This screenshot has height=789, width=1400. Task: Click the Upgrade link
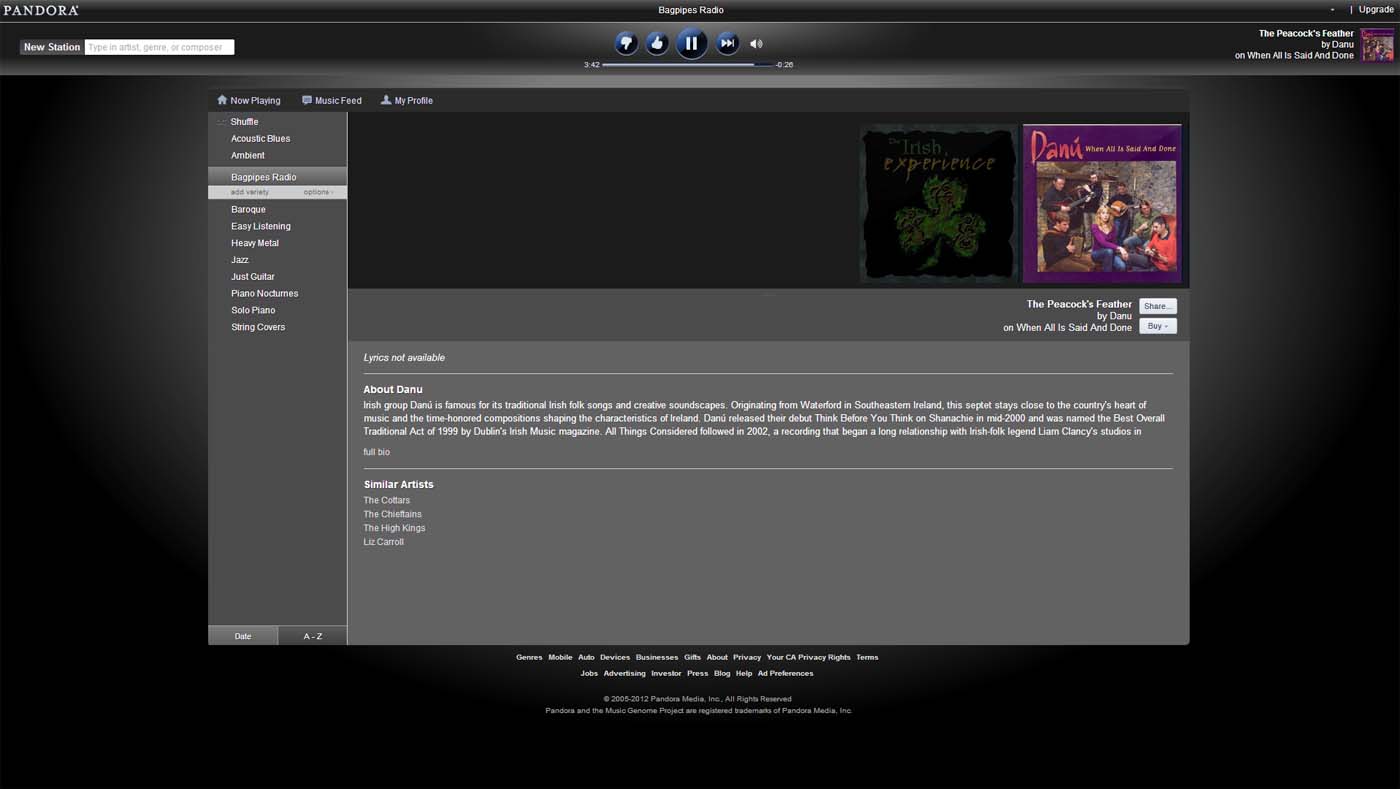click(1376, 10)
